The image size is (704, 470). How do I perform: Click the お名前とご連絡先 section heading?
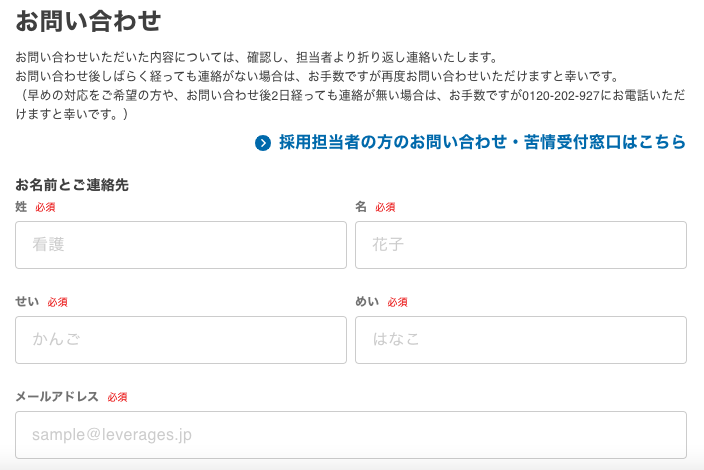[72, 184]
